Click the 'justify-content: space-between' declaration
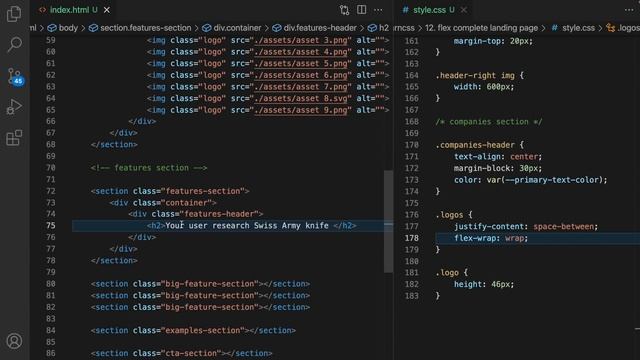640x360 pixels. tap(526, 226)
